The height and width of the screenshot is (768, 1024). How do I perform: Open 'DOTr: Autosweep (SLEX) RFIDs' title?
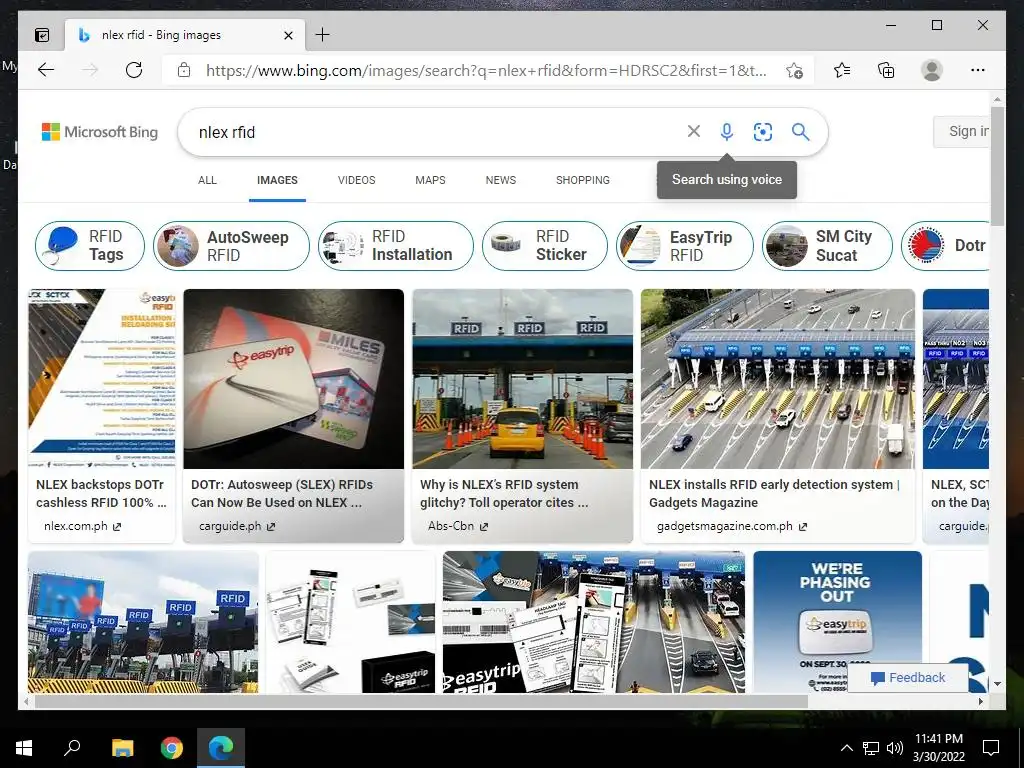(281, 494)
